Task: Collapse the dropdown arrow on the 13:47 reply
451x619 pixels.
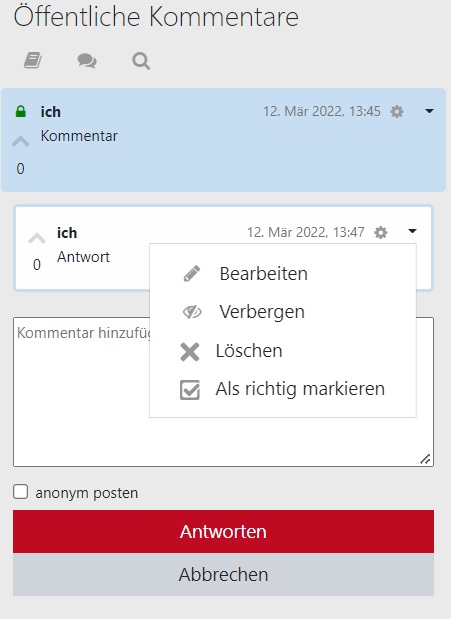Action: click(x=412, y=231)
